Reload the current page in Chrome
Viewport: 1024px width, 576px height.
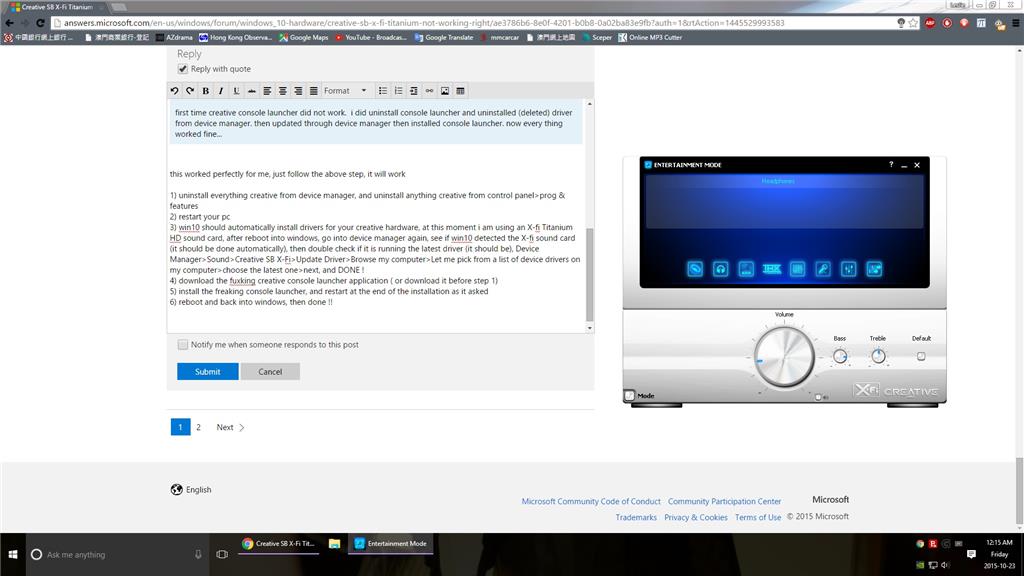click(40, 23)
